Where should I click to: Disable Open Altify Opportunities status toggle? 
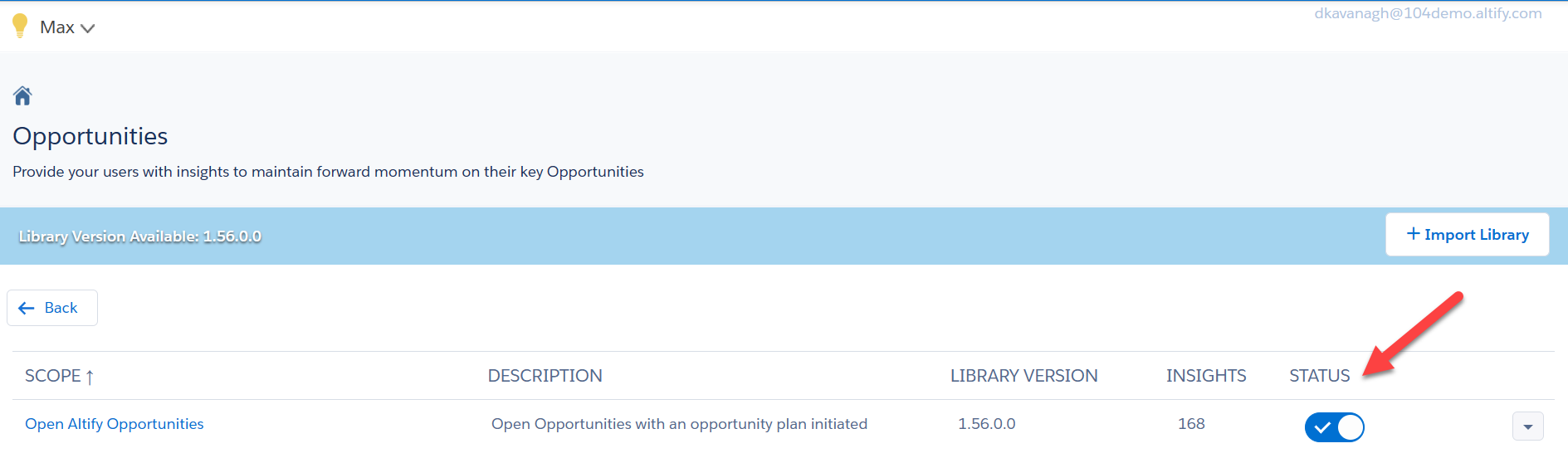coord(1334,427)
